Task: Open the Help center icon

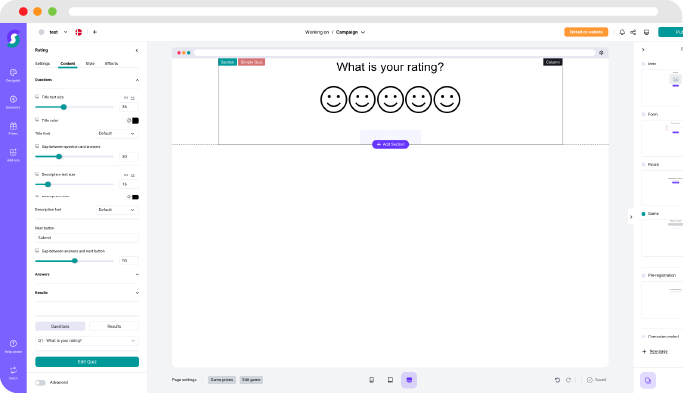Action: [x=13, y=346]
